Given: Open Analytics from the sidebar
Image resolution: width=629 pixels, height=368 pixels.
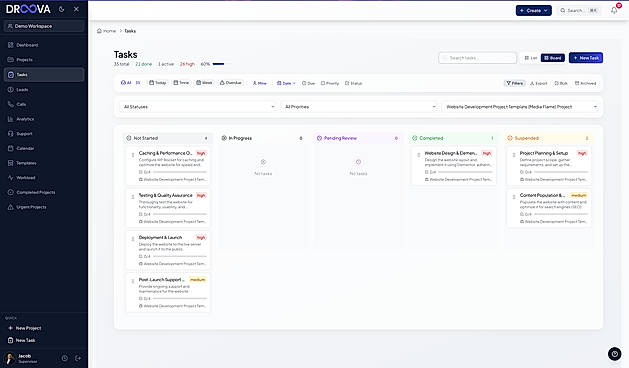Looking at the screenshot, I should (44, 119).
